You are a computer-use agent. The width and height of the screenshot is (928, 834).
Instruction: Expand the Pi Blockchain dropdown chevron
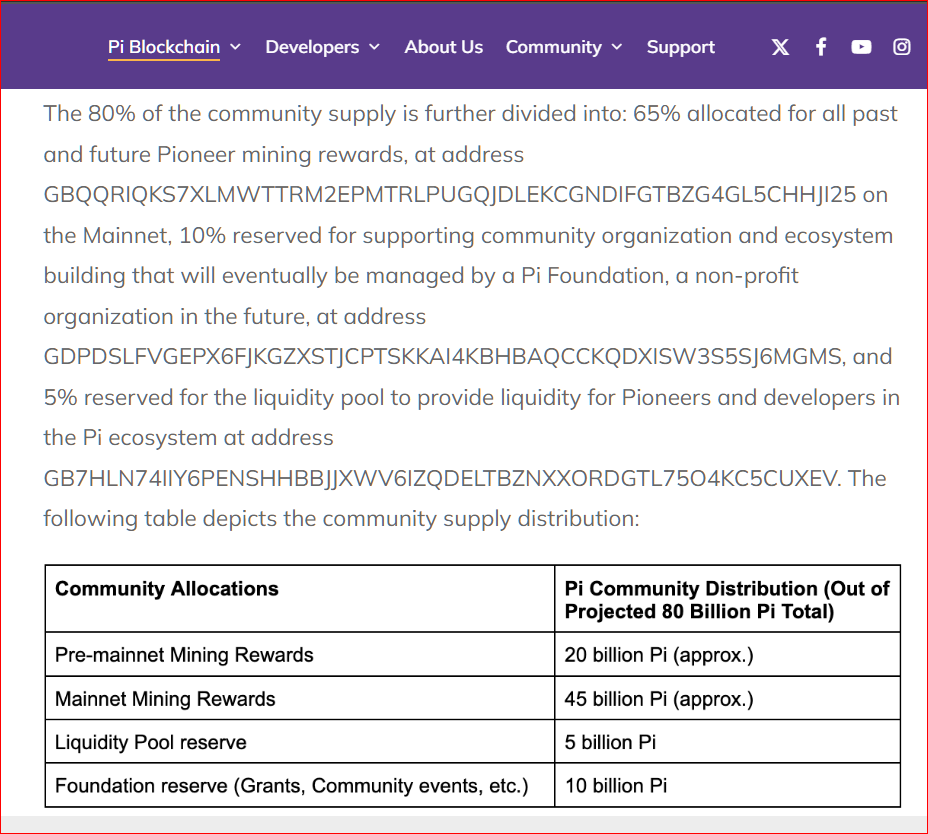pyautogui.click(x=236, y=47)
